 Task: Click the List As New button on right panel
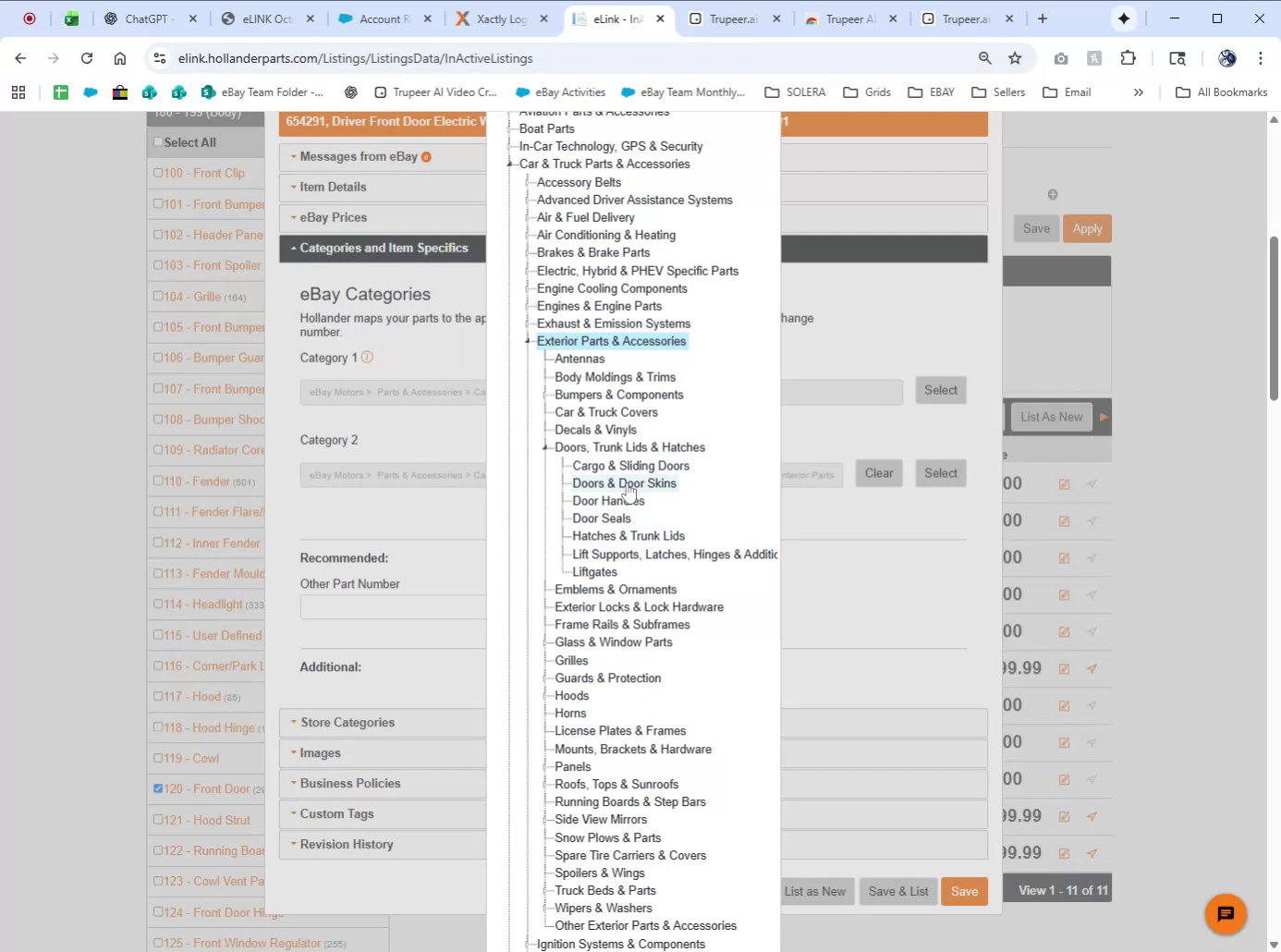click(1051, 417)
